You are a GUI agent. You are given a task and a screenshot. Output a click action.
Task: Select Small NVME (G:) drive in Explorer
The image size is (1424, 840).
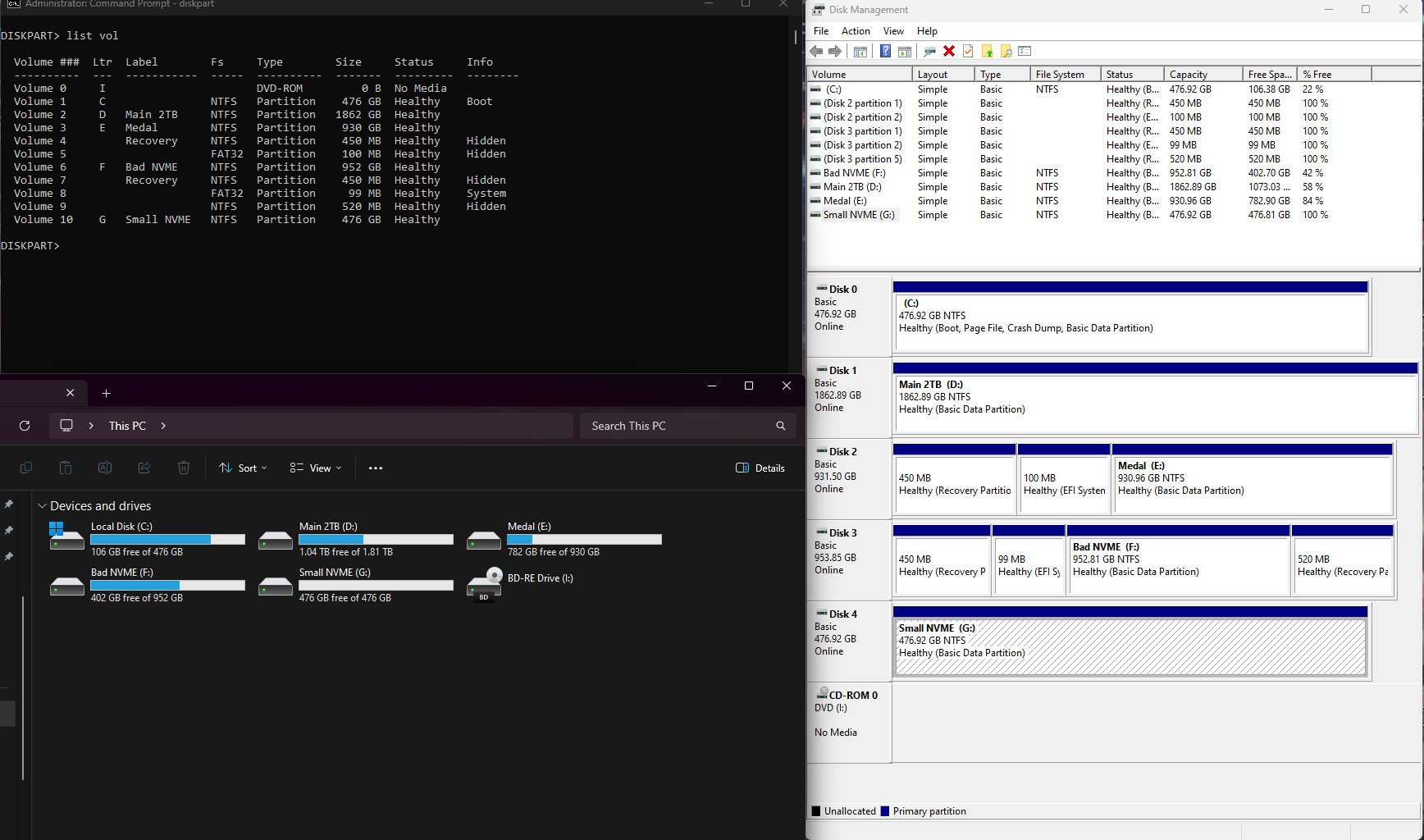point(356,585)
